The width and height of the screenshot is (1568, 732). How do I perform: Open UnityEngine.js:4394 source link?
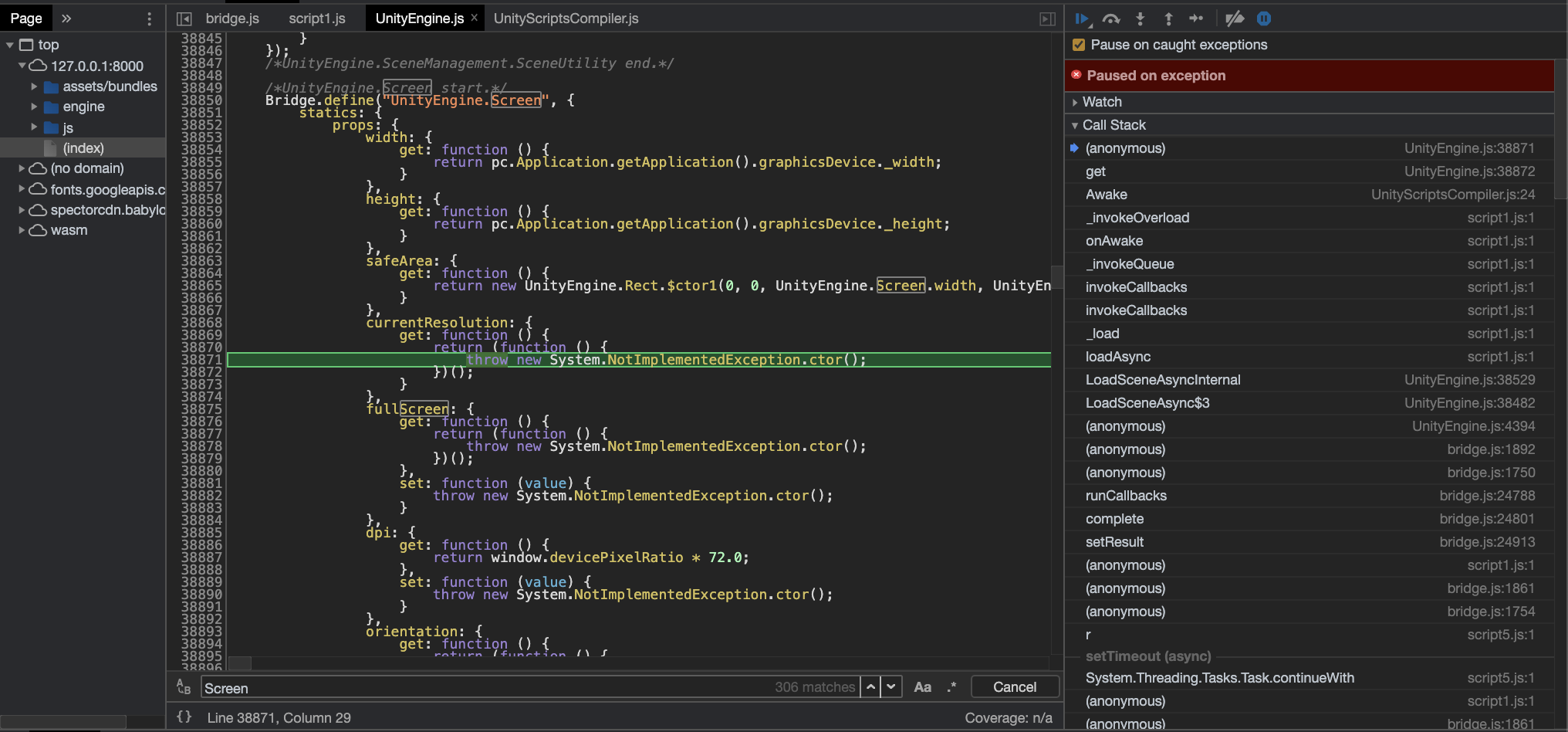(x=1473, y=426)
